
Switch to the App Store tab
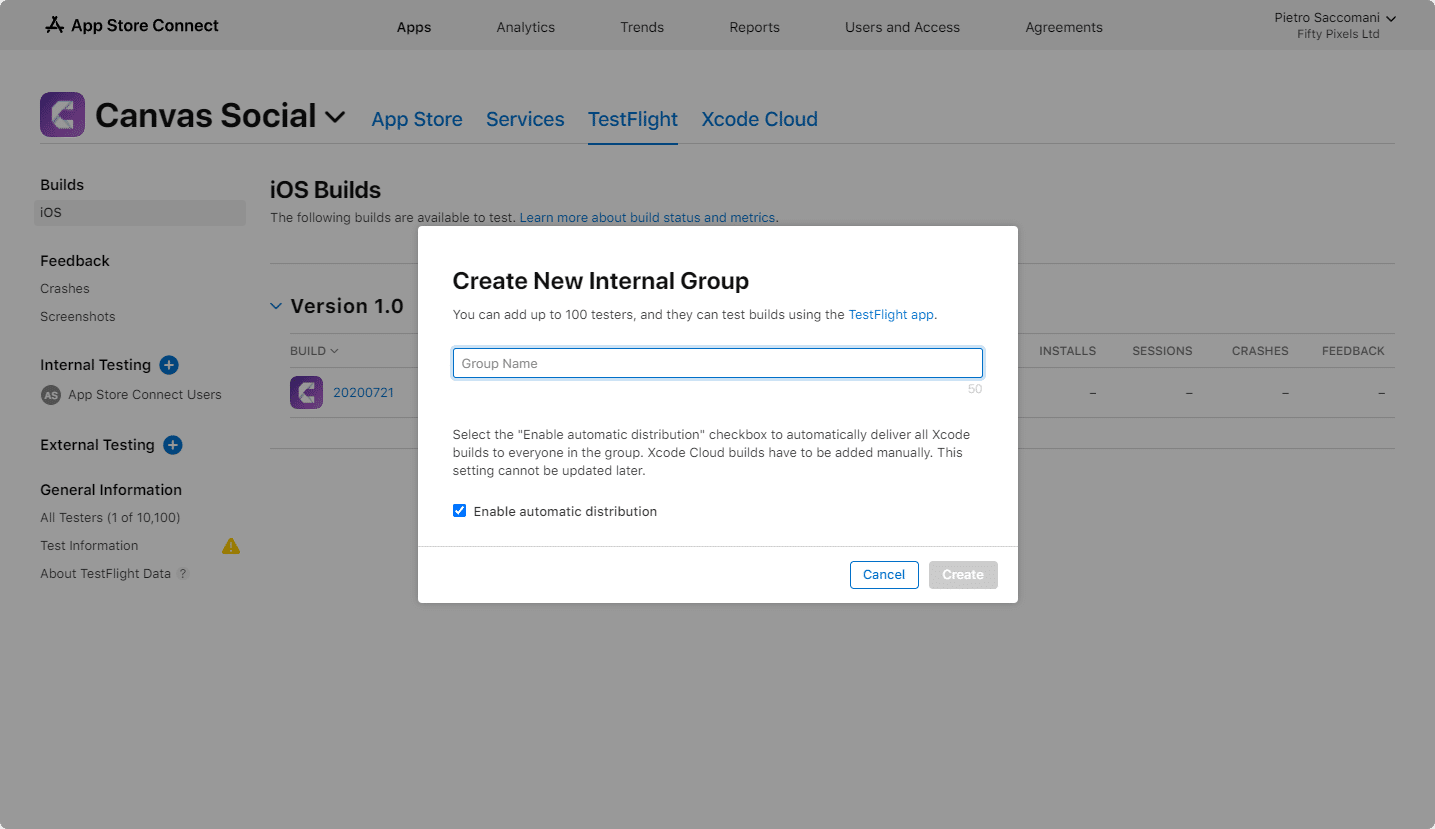tap(417, 119)
